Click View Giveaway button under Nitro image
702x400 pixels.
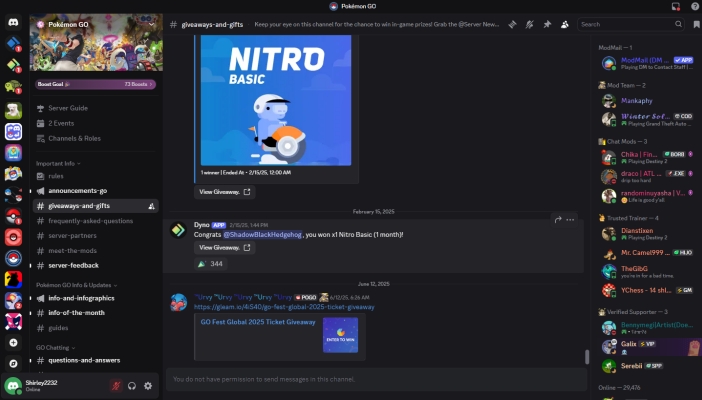click(225, 192)
